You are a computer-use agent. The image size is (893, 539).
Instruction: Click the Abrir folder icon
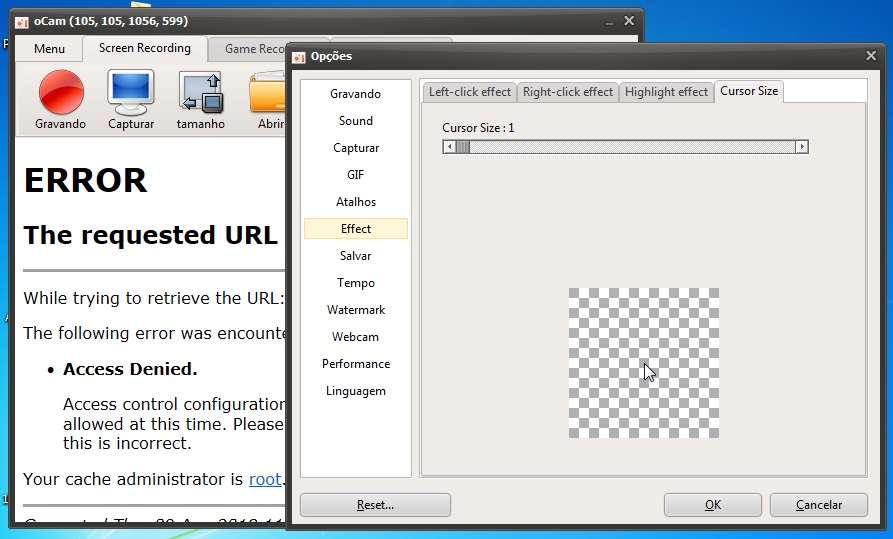267,92
